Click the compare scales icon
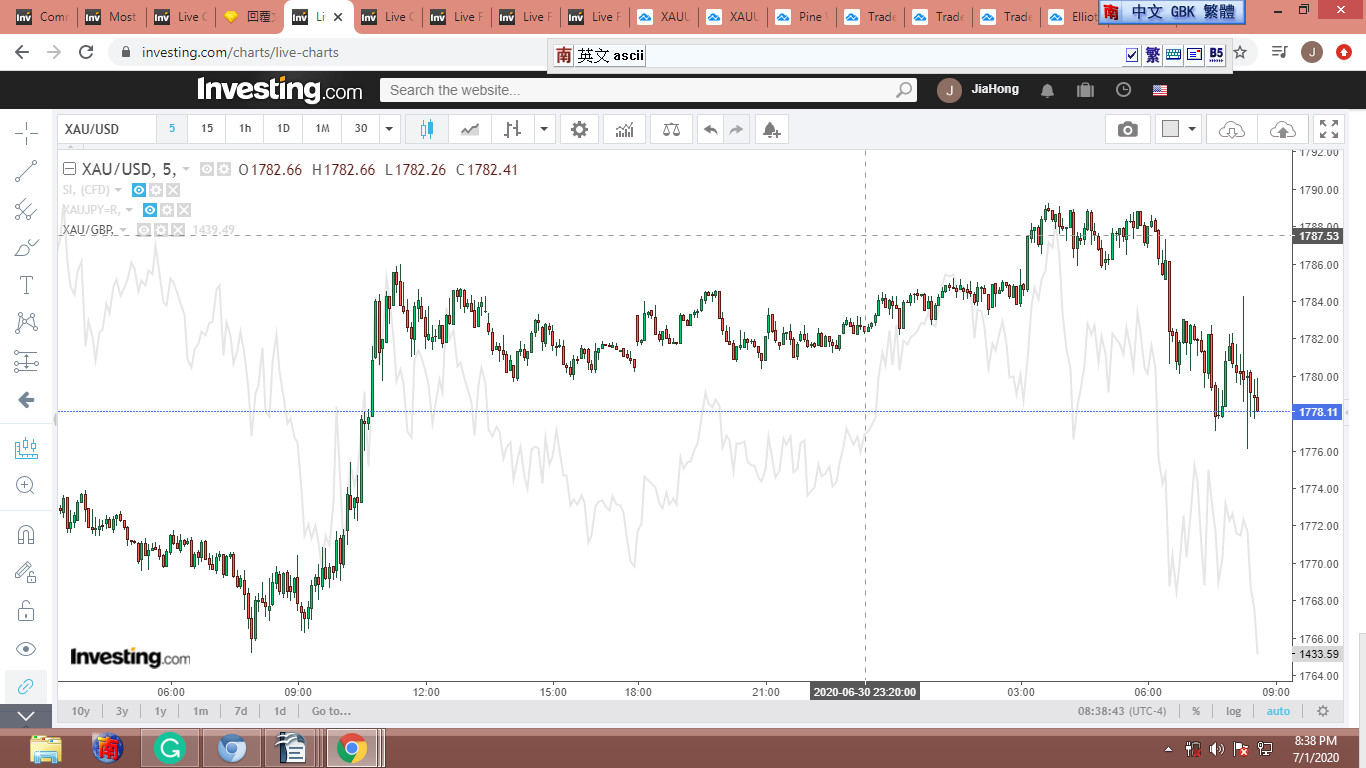 click(671, 129)
